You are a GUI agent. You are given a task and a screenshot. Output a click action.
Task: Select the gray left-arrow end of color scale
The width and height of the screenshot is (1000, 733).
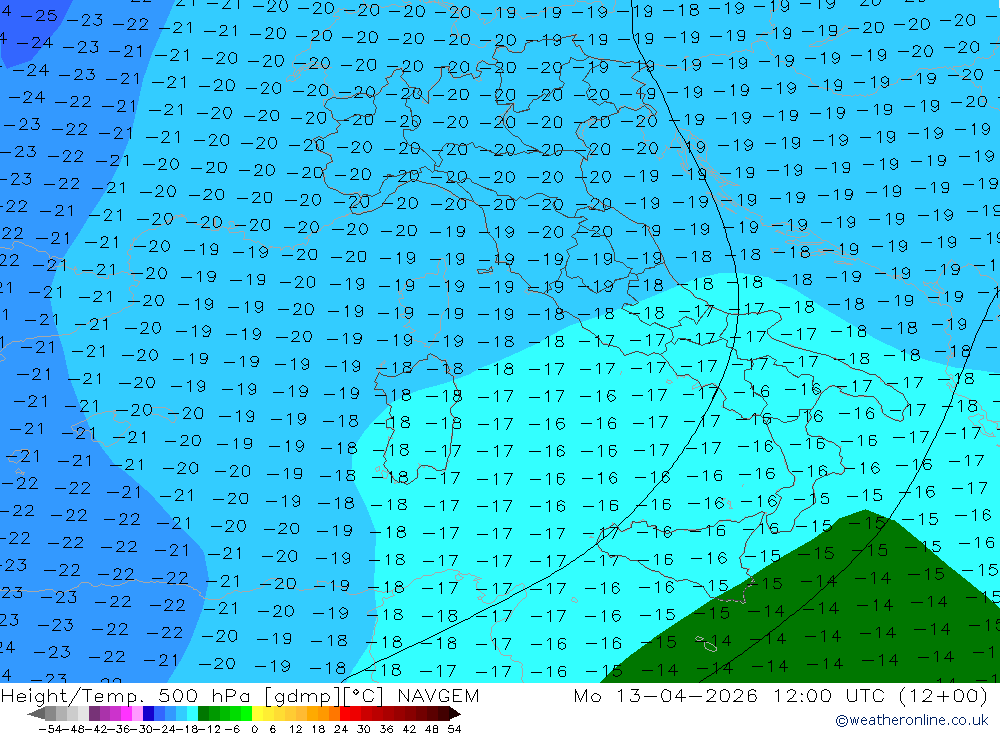coord(36,714)
